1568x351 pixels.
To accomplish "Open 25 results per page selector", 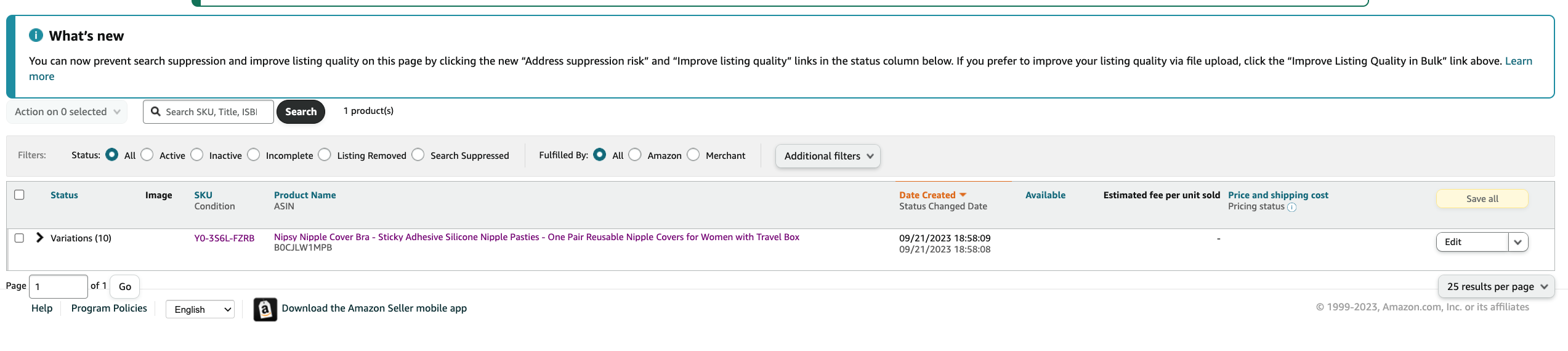I will click(1496, 286).
